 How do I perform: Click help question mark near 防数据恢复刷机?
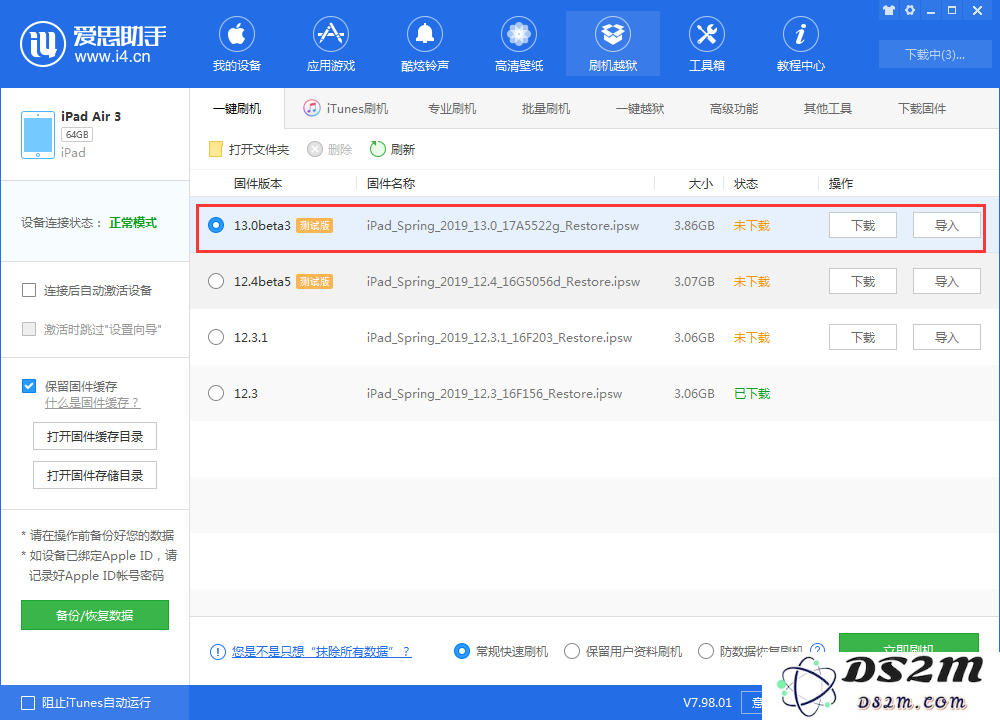(817, 649)
